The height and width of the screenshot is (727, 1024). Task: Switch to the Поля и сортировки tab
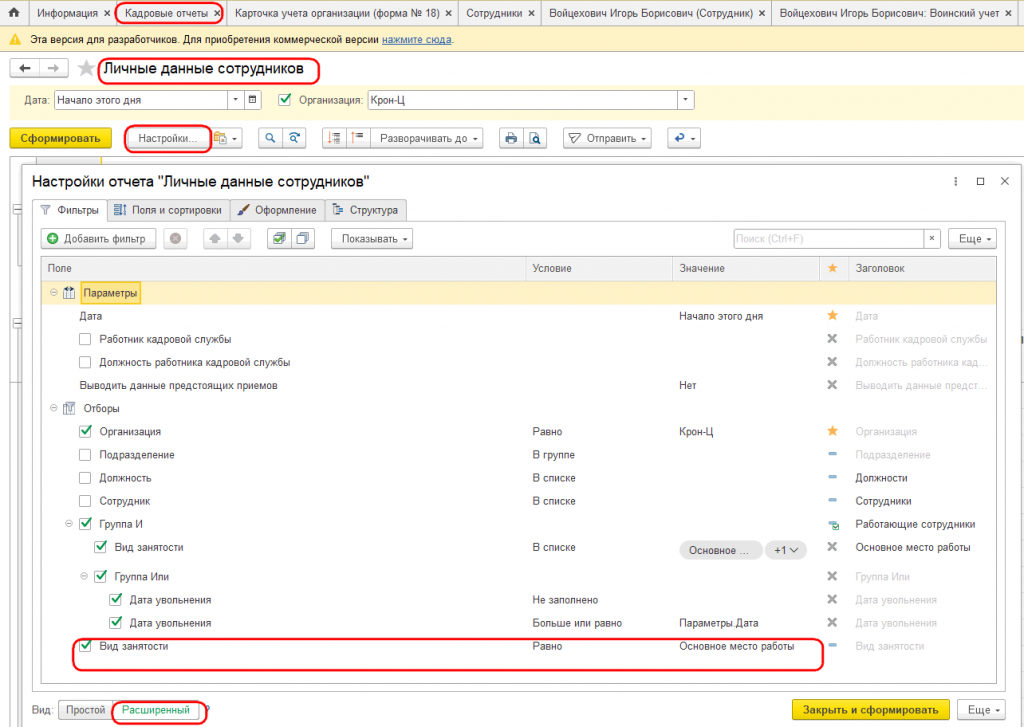click(x=168, y=210)
